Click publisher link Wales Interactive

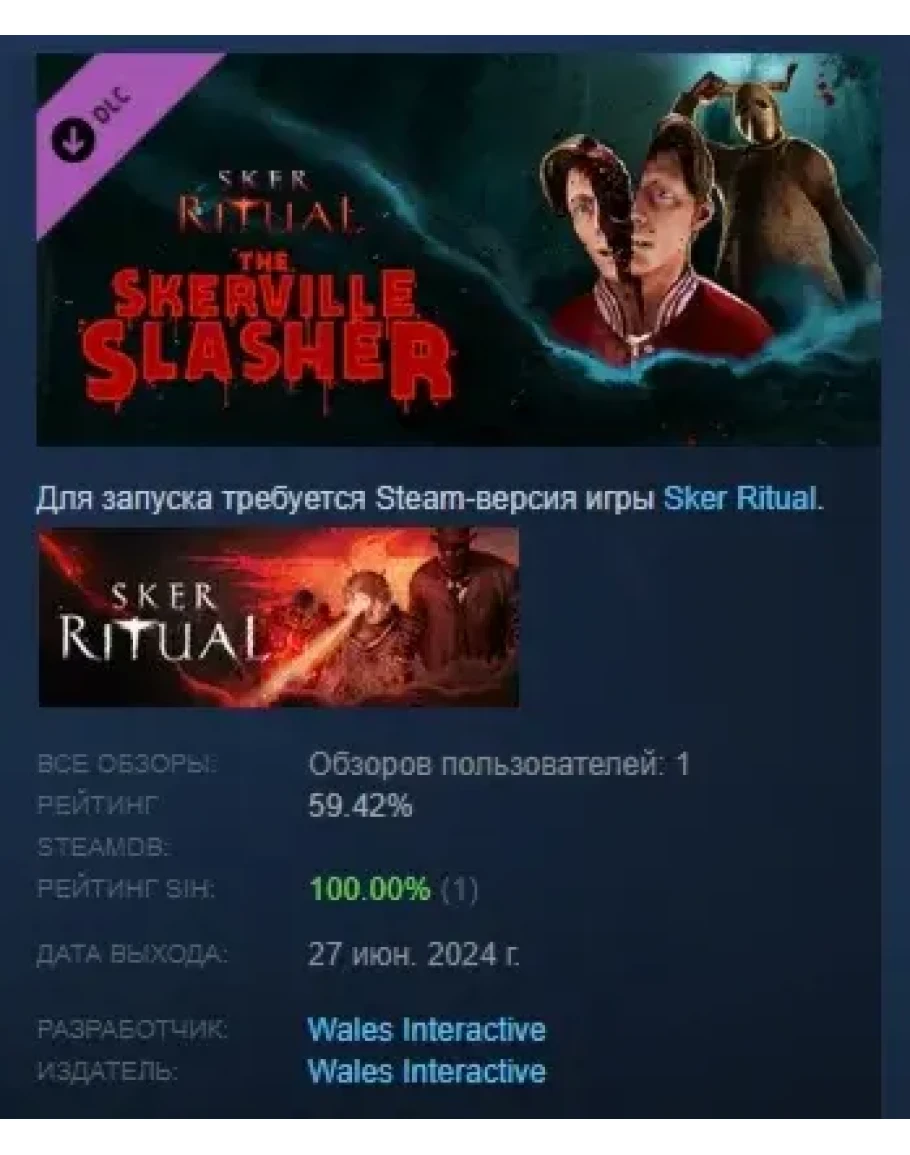(x=426, y=1071)
